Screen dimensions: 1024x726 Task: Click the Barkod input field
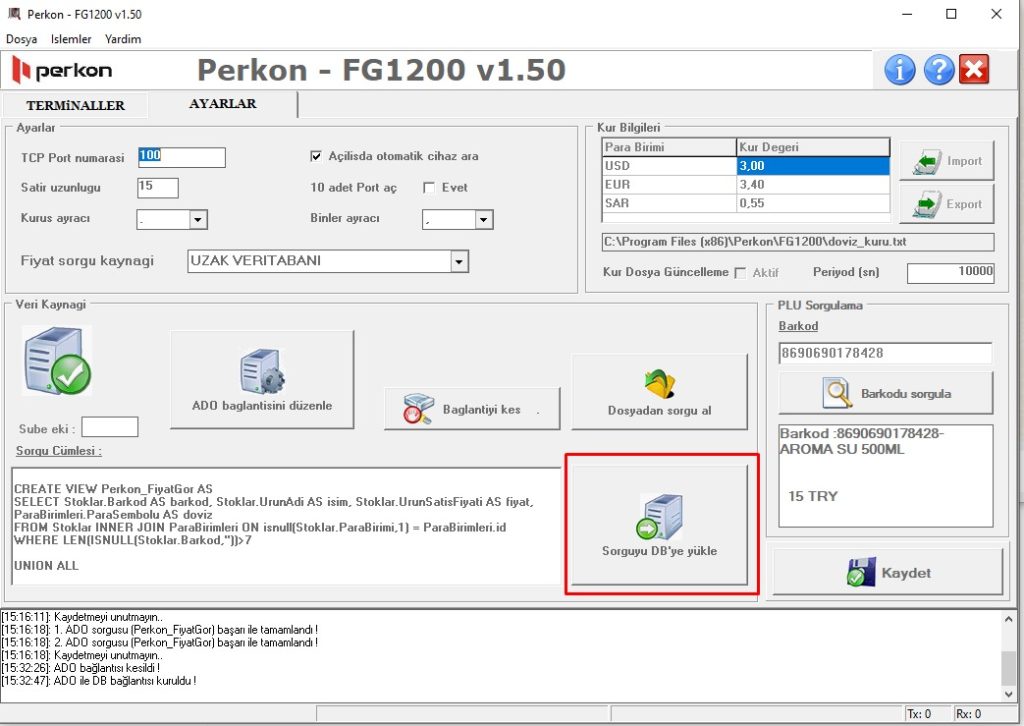coord(886,353)
